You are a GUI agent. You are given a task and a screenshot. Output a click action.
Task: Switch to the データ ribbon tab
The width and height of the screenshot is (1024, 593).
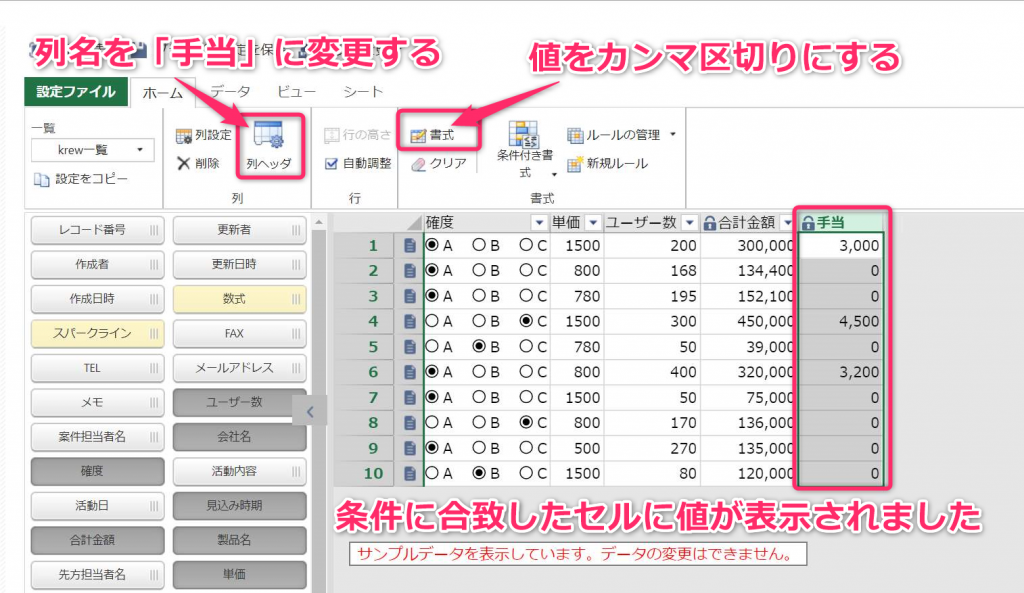tap(232, 89)
